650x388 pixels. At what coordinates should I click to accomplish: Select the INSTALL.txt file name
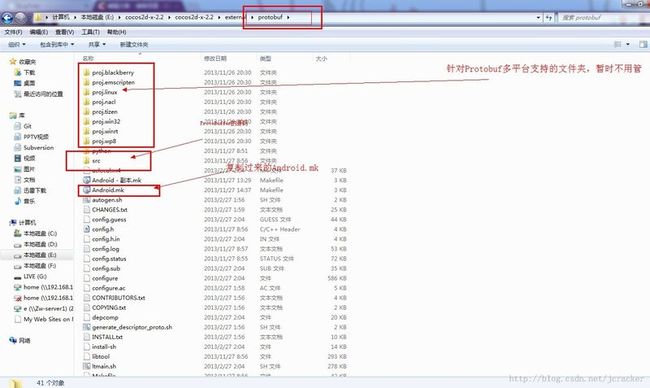point(107,337)
